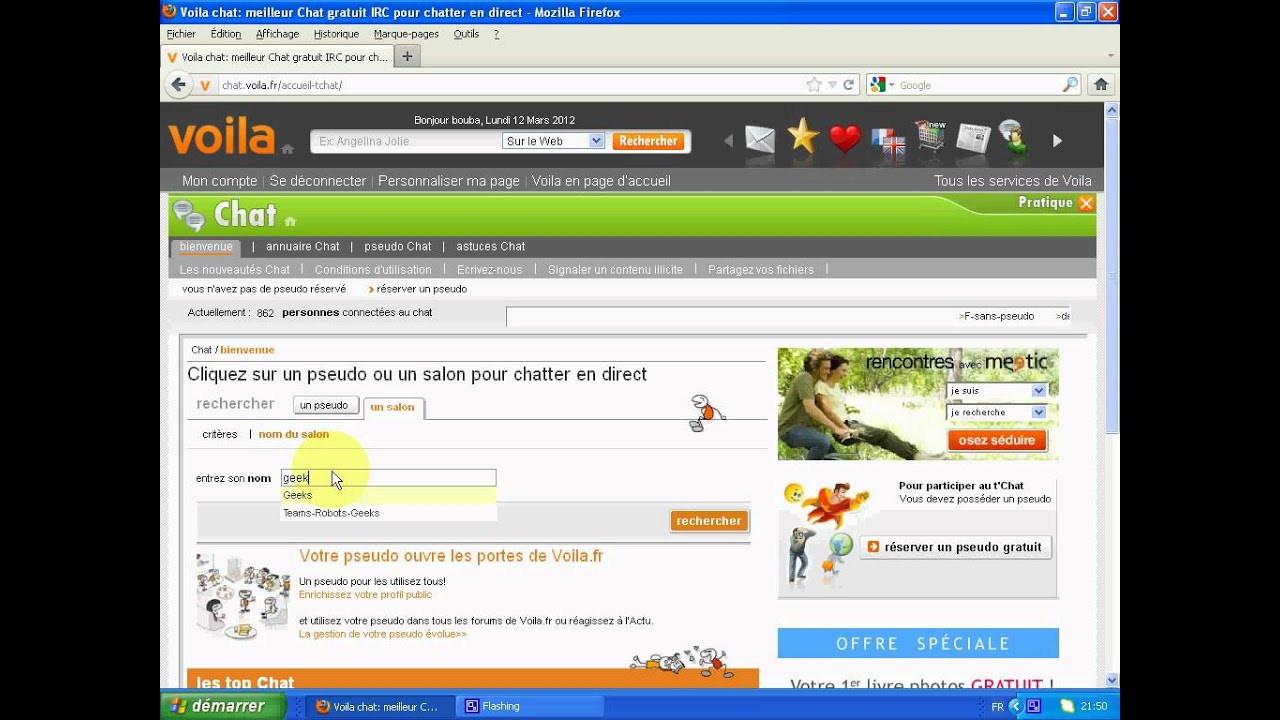Open the Outils menu

466,34
